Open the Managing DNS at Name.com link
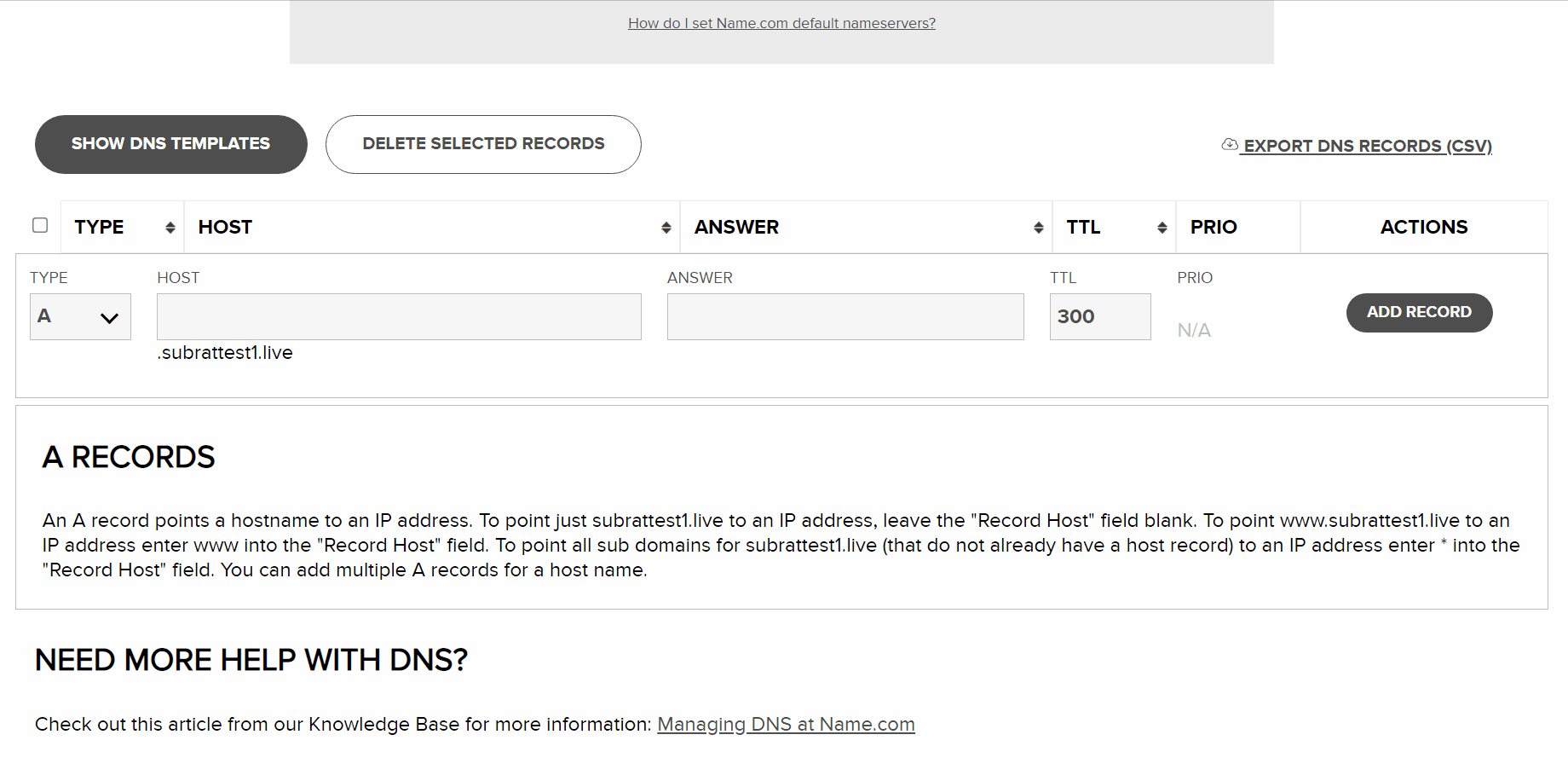The image size is (1568, 775). click(x=786, y=724)
